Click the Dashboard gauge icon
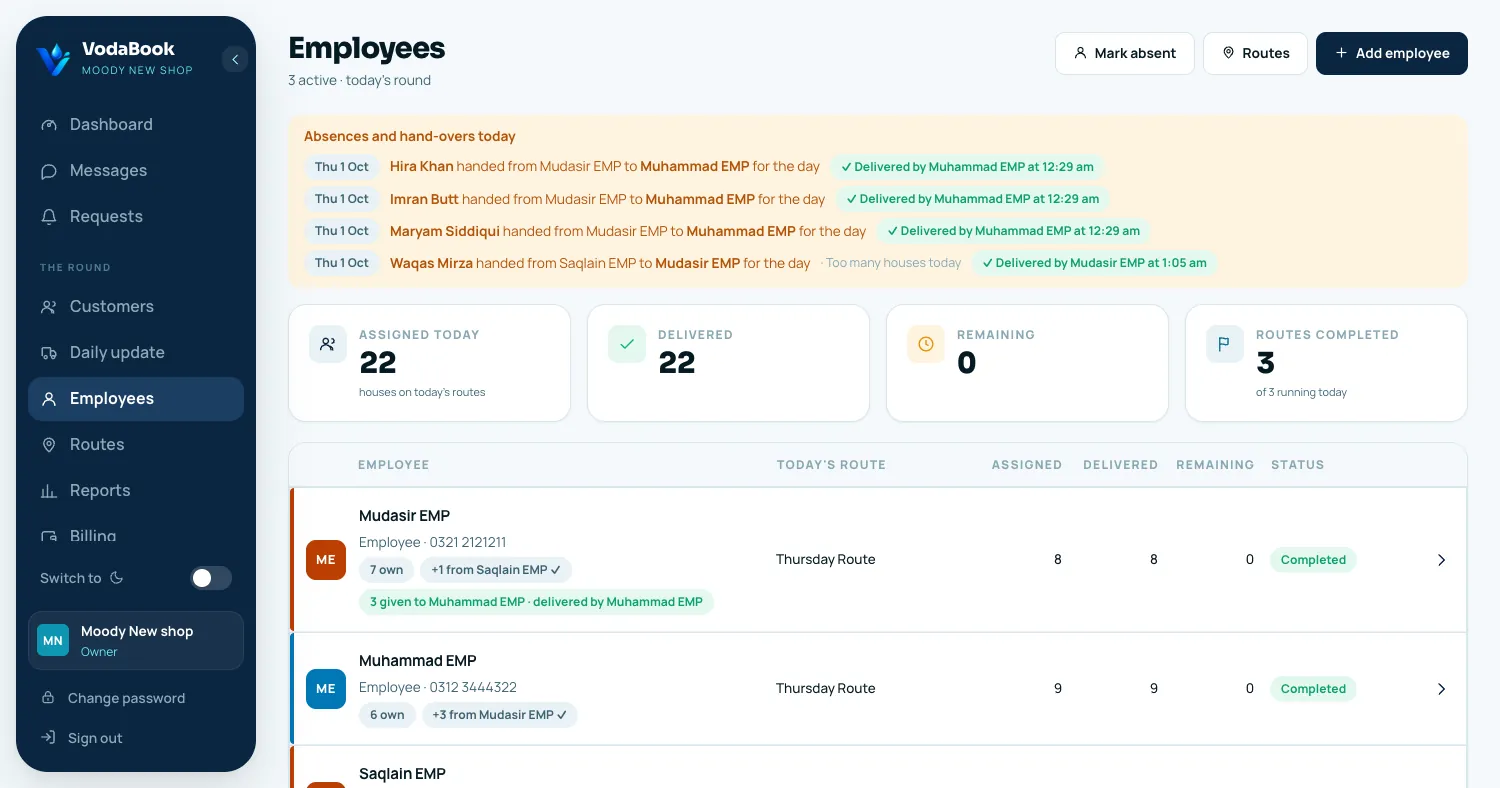 point(48,125)
